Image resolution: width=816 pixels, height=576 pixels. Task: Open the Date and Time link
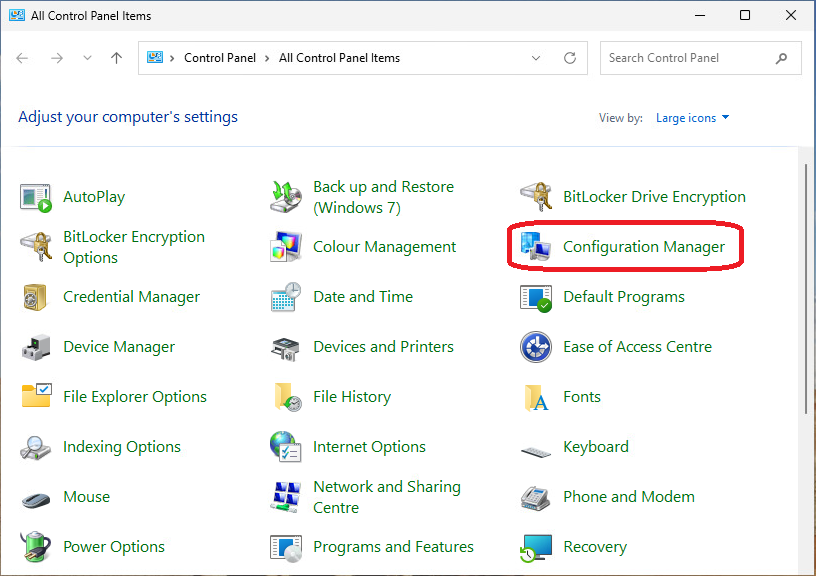[x=363, y=297]
